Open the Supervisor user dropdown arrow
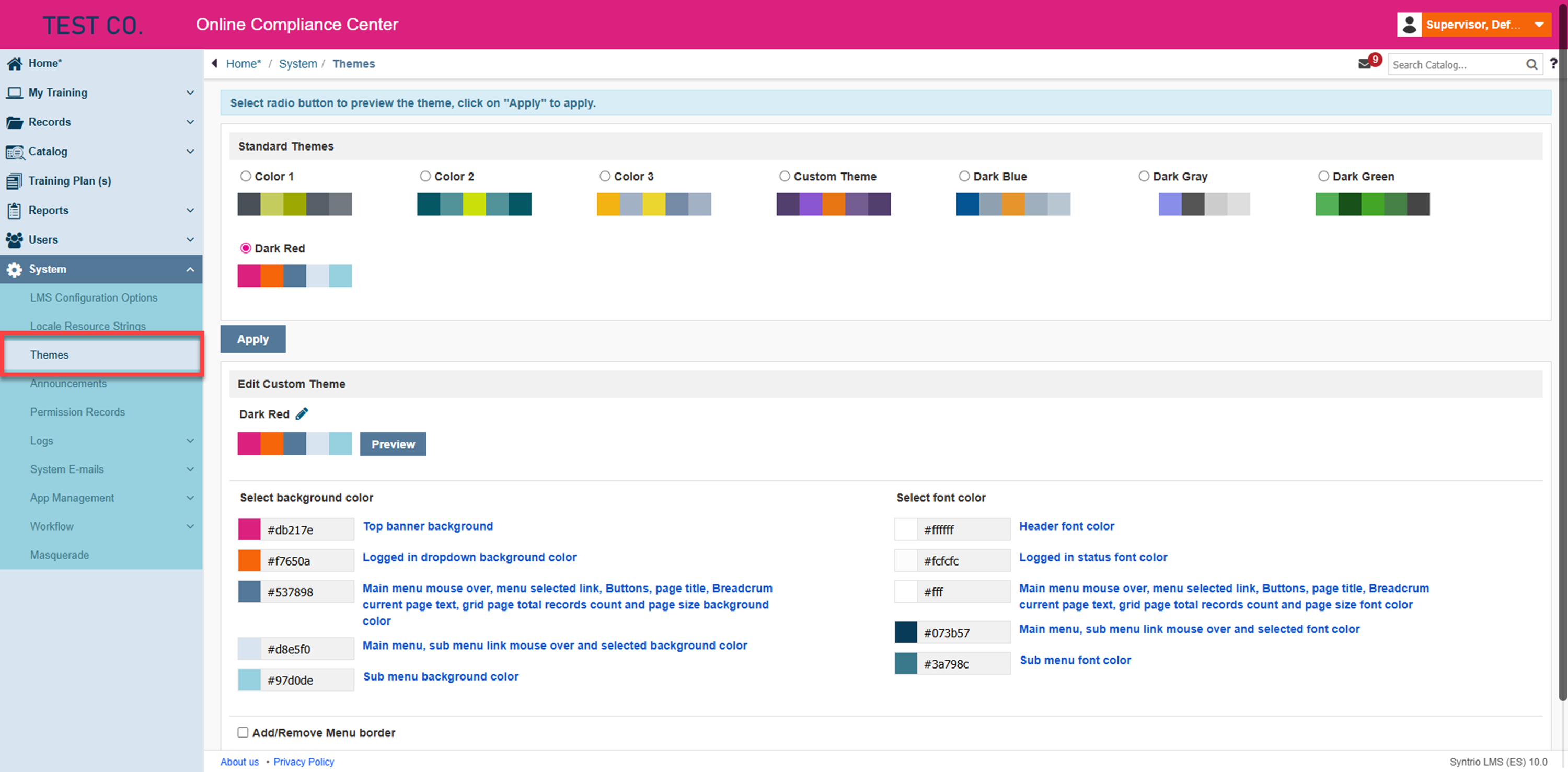The image size is (1568, 772). pyautogui.click(x=1539, y=25)
